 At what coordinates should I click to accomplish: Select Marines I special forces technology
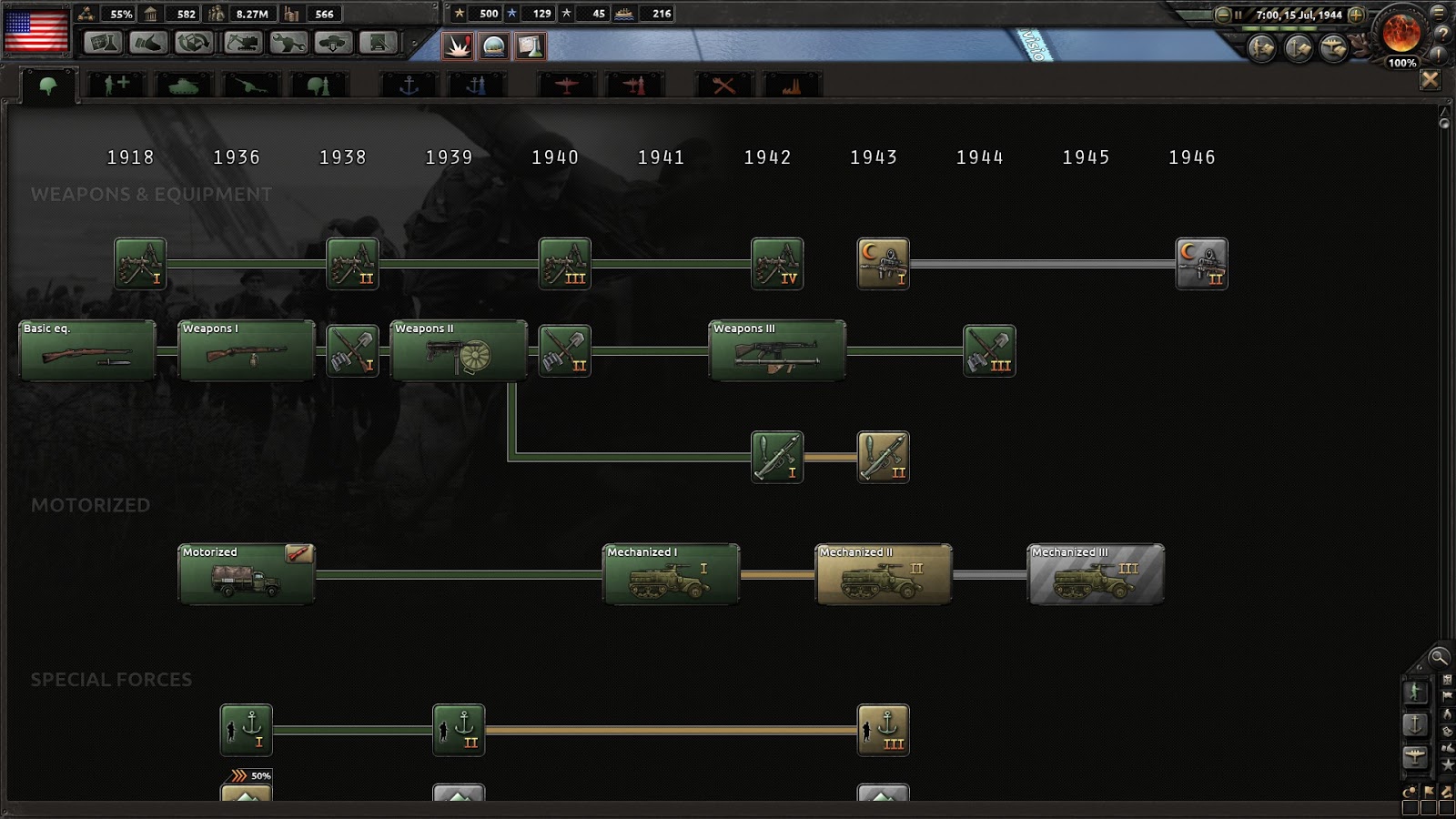coord(247,730)
